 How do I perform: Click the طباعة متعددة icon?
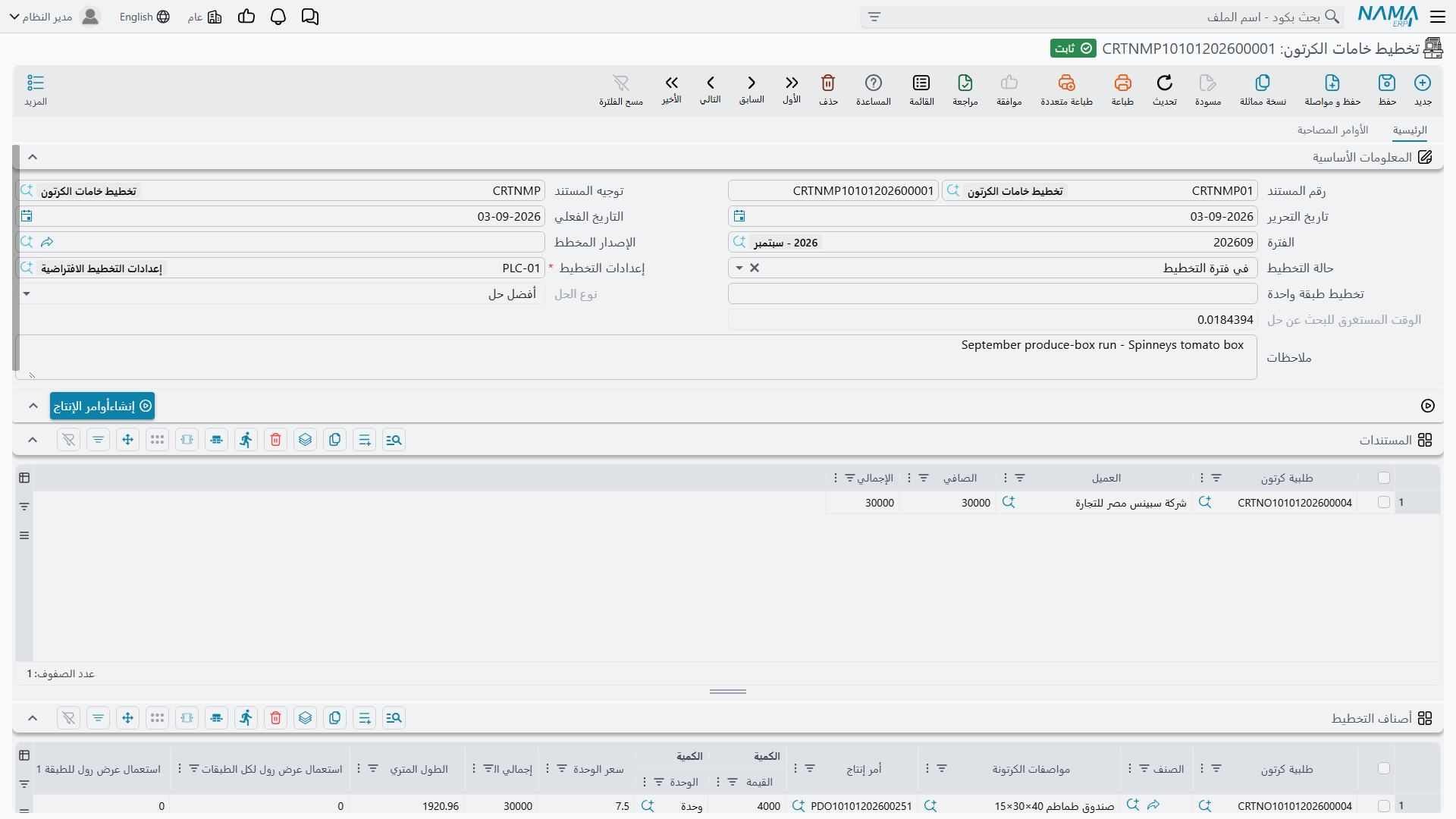coord(1066,83)
